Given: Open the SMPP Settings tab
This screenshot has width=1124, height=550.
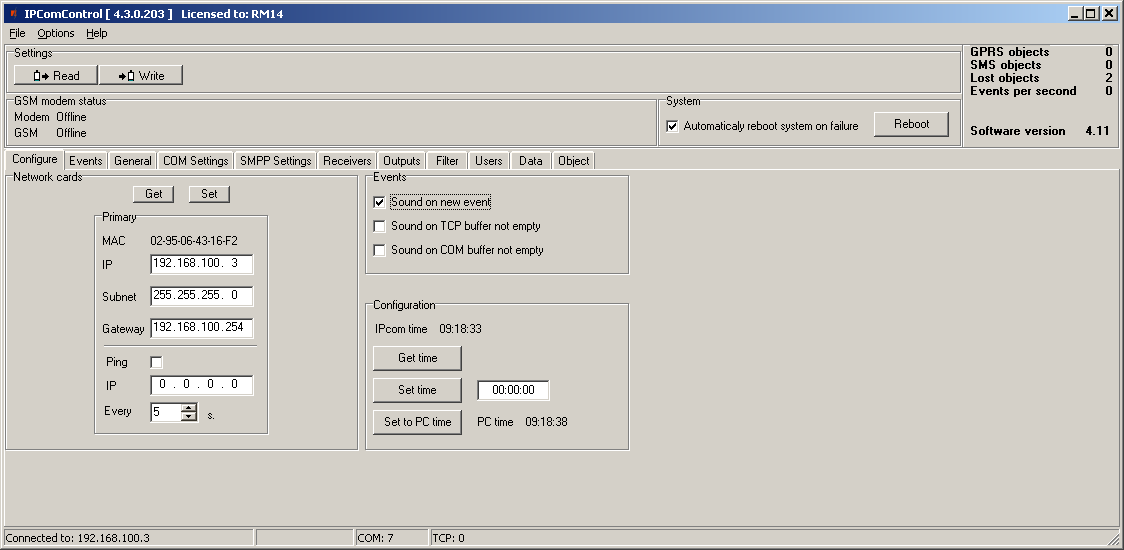Looking at the screenshot, I should (x=275, y=161).
